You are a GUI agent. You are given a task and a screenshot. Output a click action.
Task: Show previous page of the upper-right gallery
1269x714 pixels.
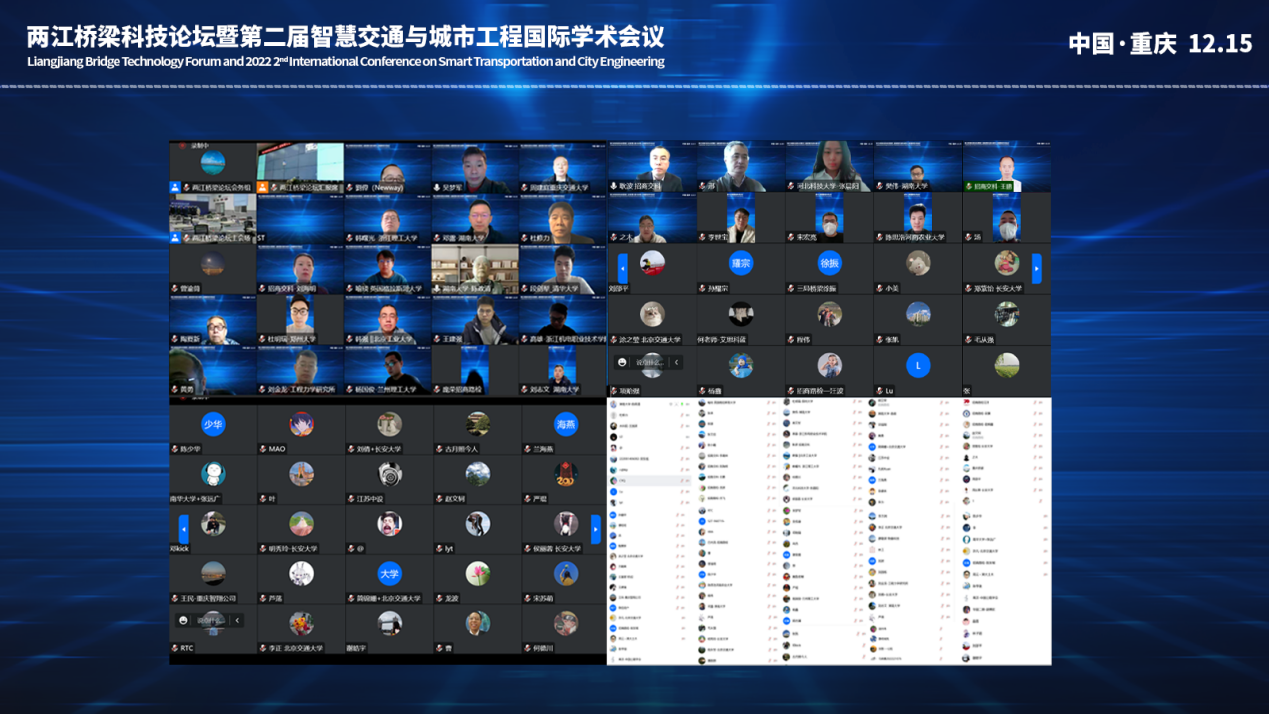[622, 268]
